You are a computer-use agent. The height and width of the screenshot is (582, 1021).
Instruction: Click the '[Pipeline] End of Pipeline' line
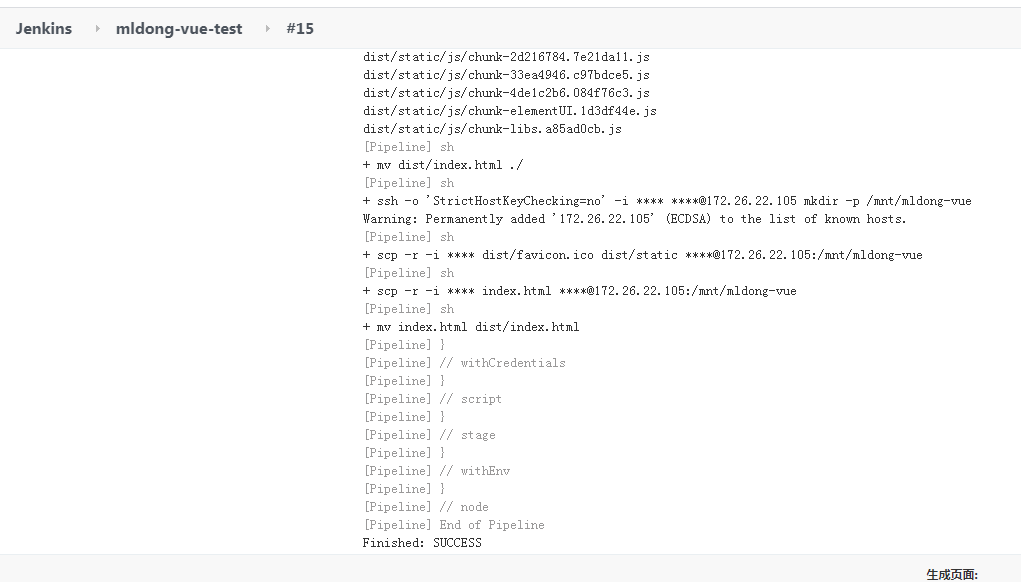[453, 525]
